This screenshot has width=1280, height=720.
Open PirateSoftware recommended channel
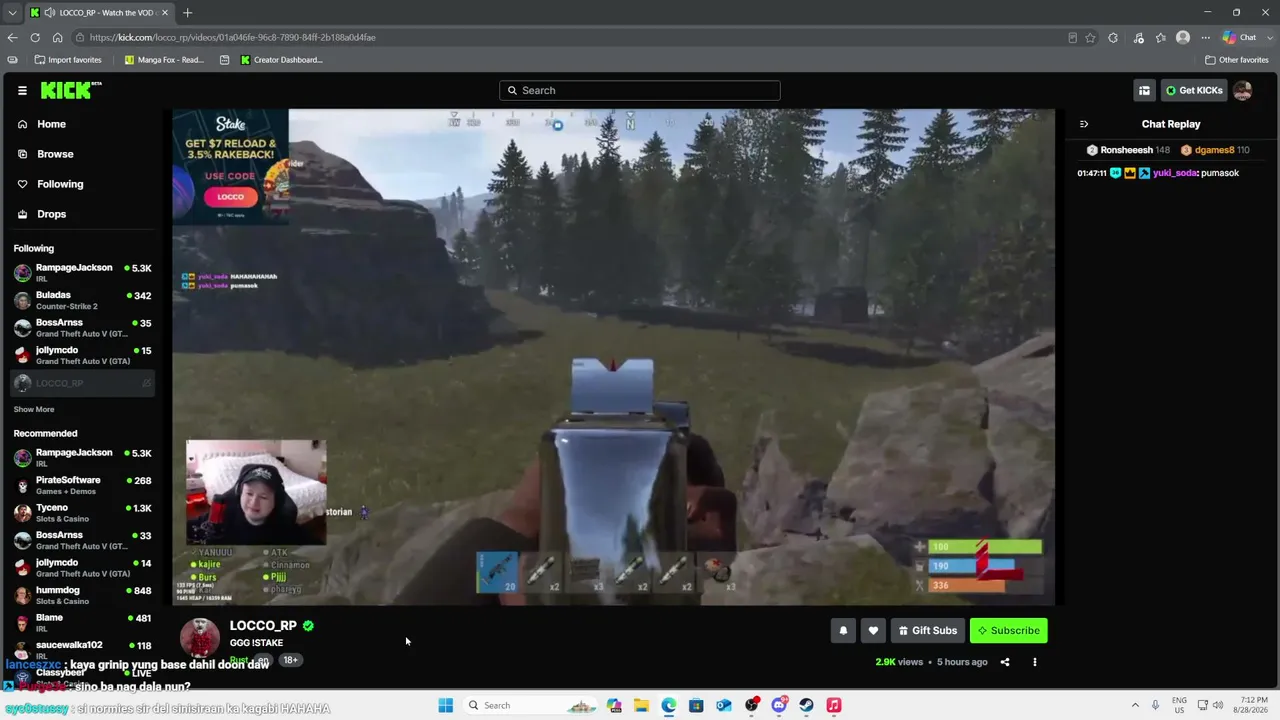(83, 485)
